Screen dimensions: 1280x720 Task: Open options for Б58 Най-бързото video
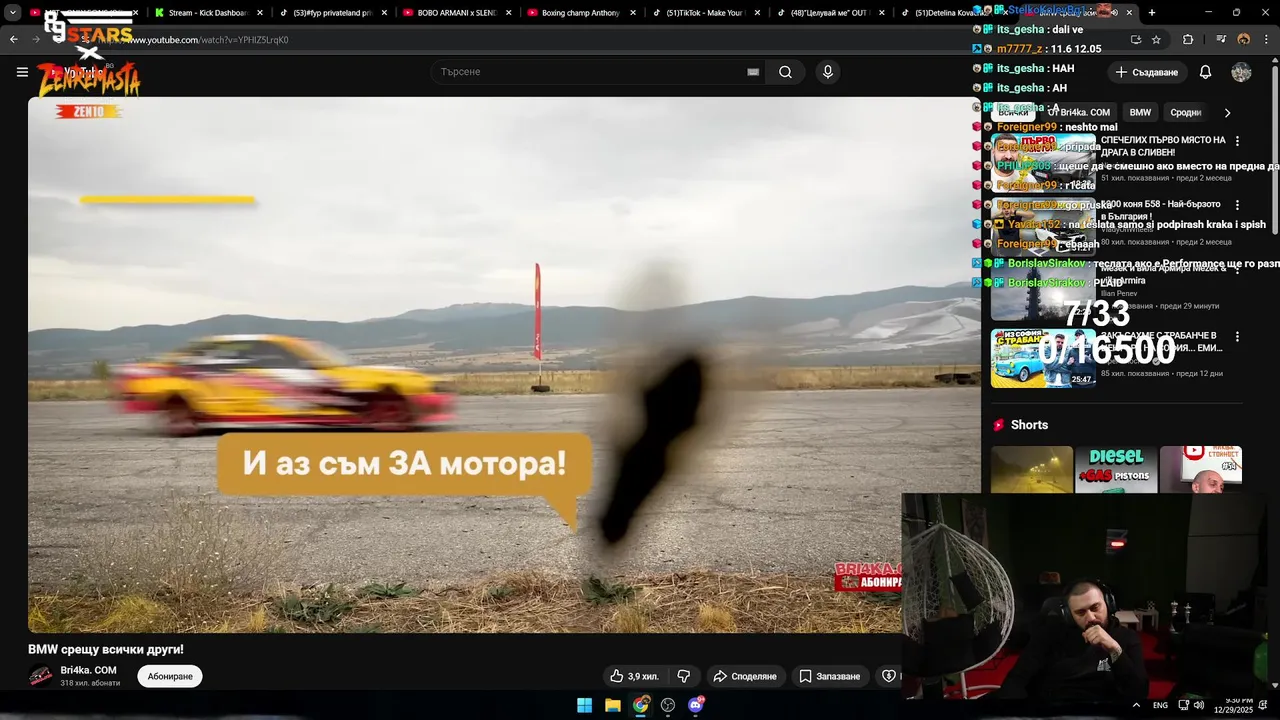pos(1237,205)
